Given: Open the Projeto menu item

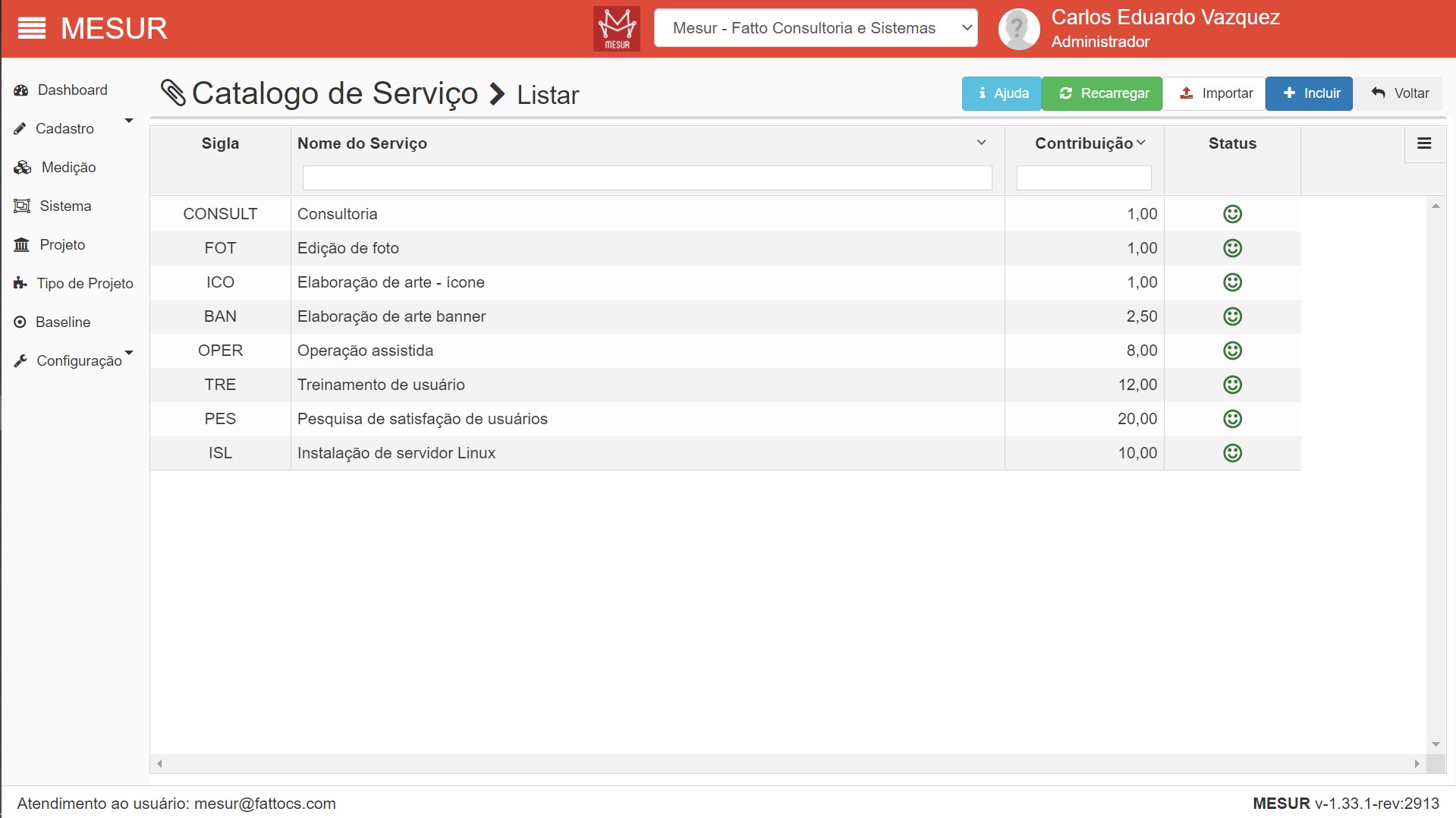Looking at the screenshot, I should [62, 245].
